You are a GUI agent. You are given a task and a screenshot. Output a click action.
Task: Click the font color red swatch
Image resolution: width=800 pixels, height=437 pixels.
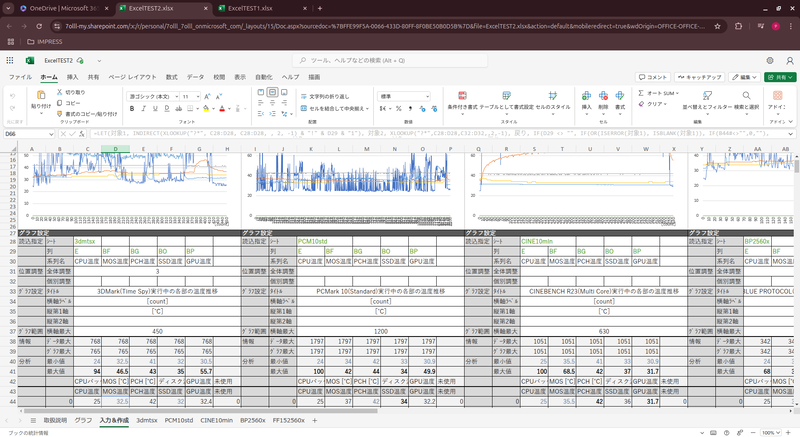tap(222, 109)
